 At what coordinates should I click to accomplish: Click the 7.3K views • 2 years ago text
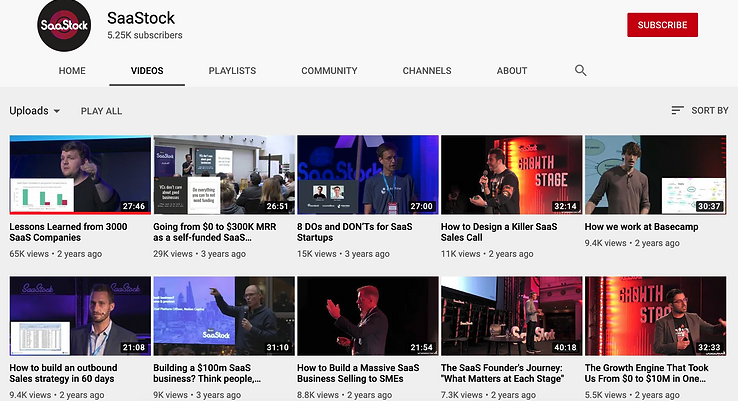[x=488, y=395]
